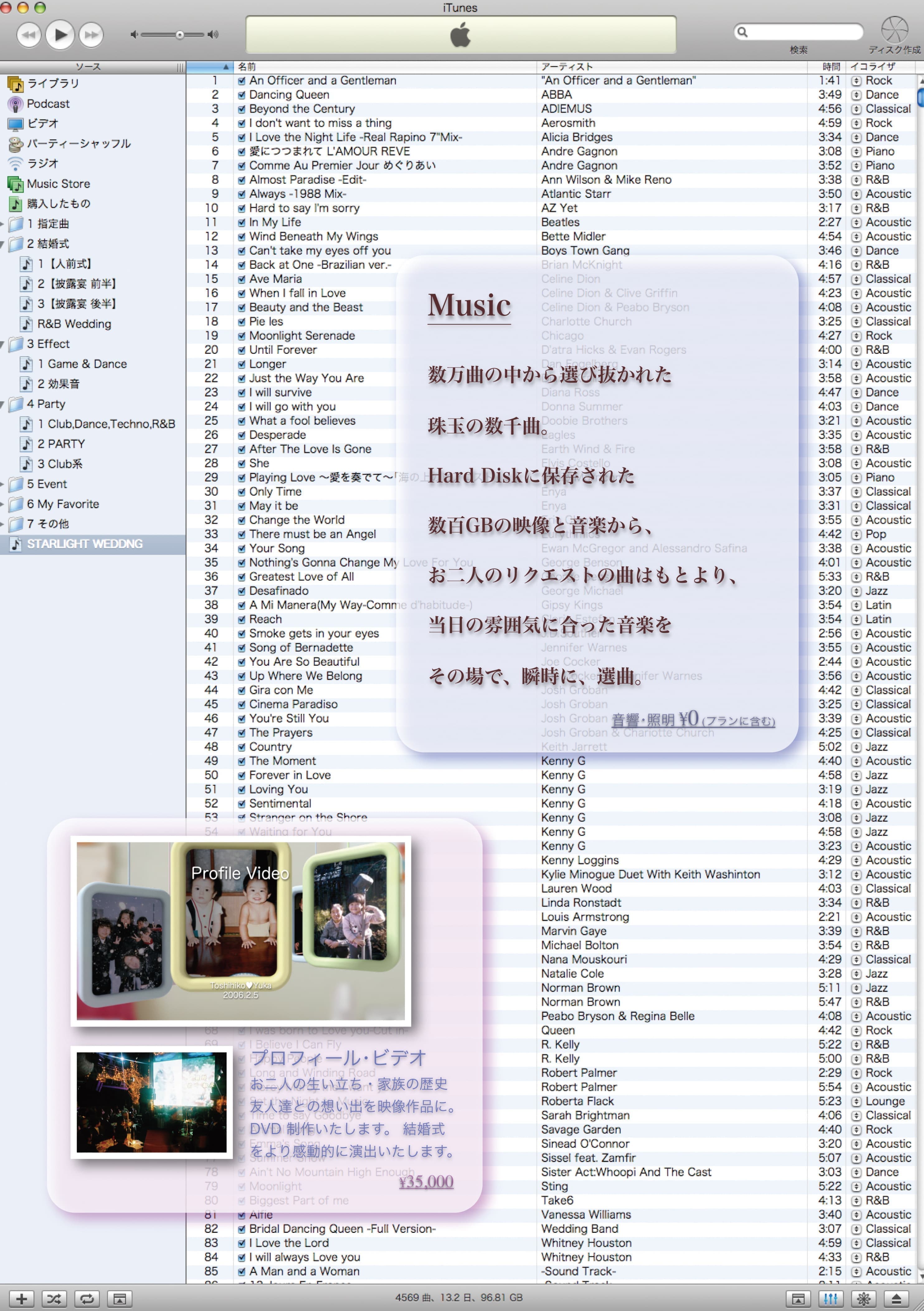Toggle shuffle at the window bottom
Viewport: 924px width, 1311px height.
pos(54,1299)
